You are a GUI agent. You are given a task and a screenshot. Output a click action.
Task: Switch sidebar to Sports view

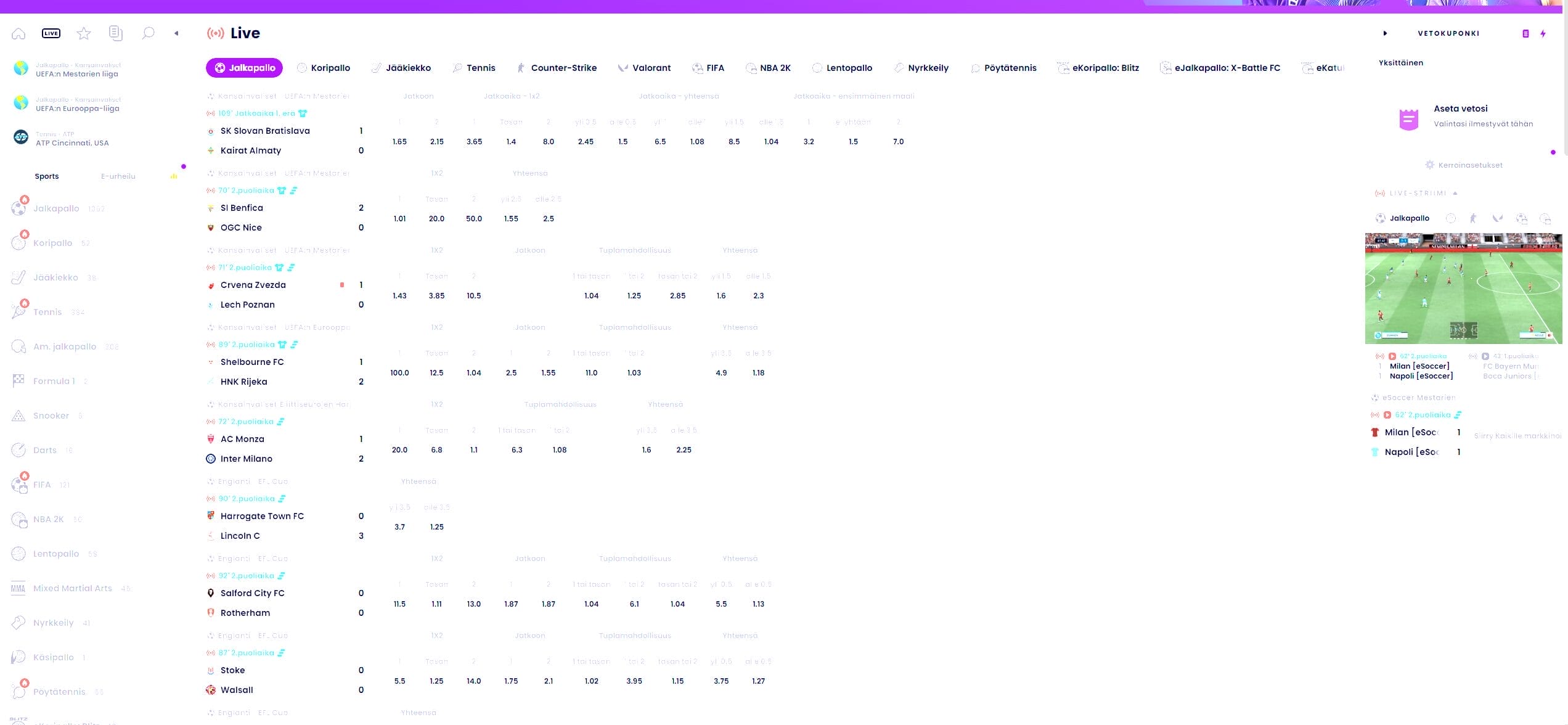(47, 176)
